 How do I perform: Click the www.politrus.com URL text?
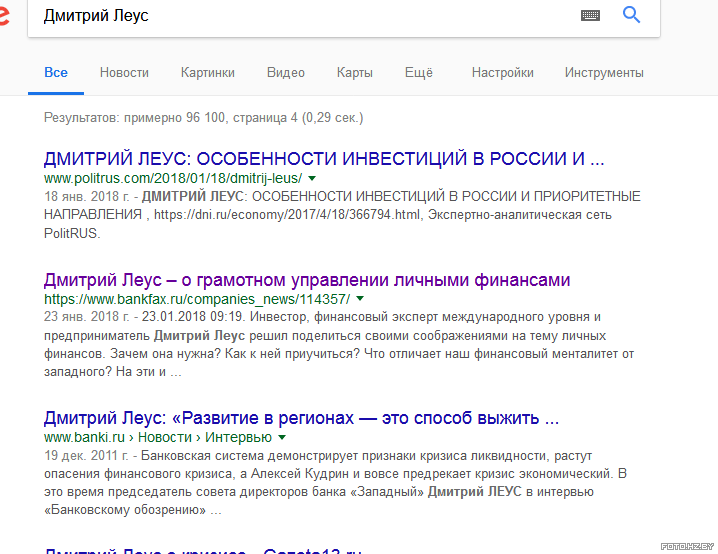pos(173,178)
